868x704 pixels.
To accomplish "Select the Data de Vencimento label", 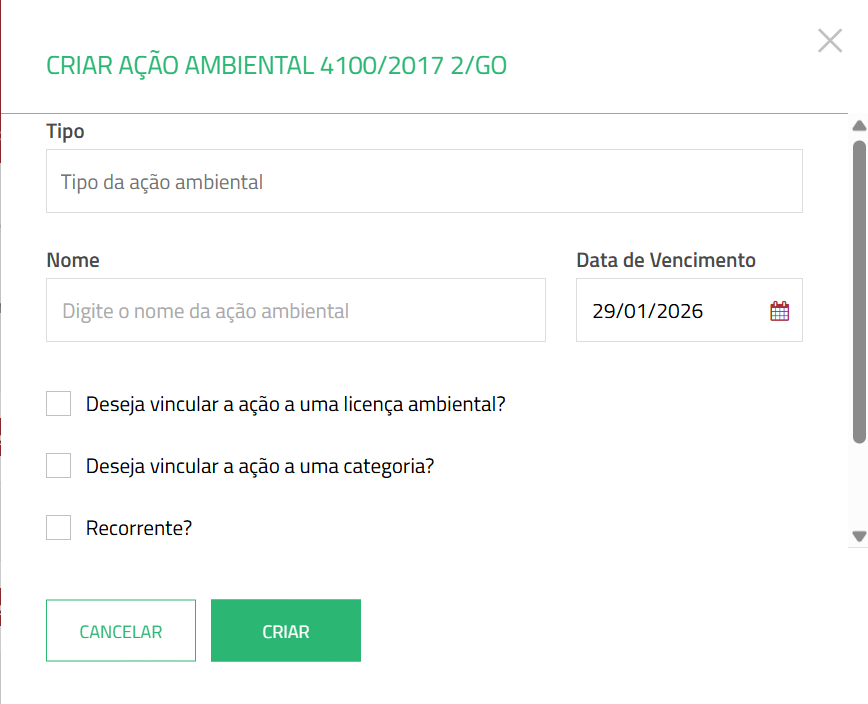I will [x=665, y=259].
